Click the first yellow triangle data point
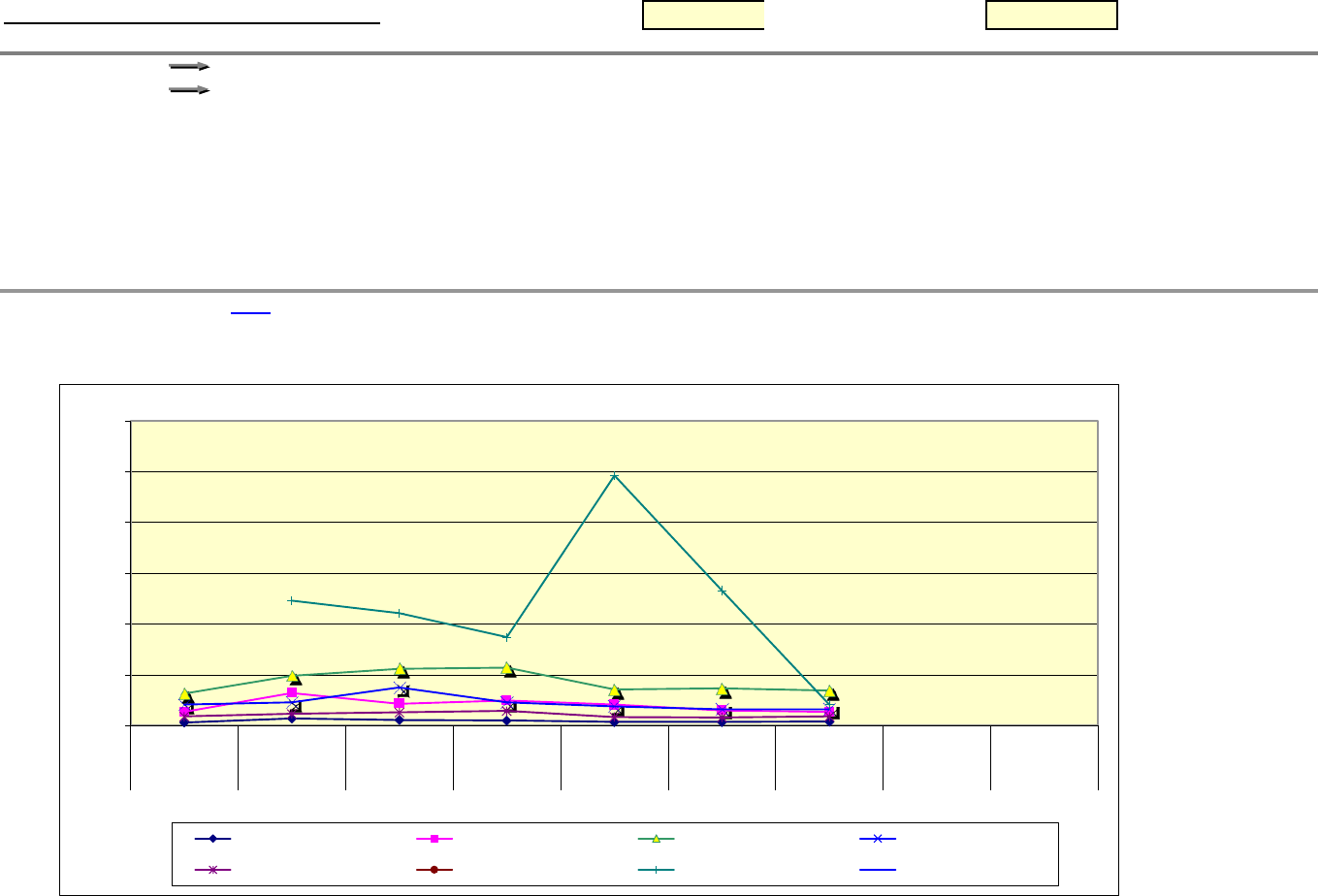1318x896 pixels. 185,694
